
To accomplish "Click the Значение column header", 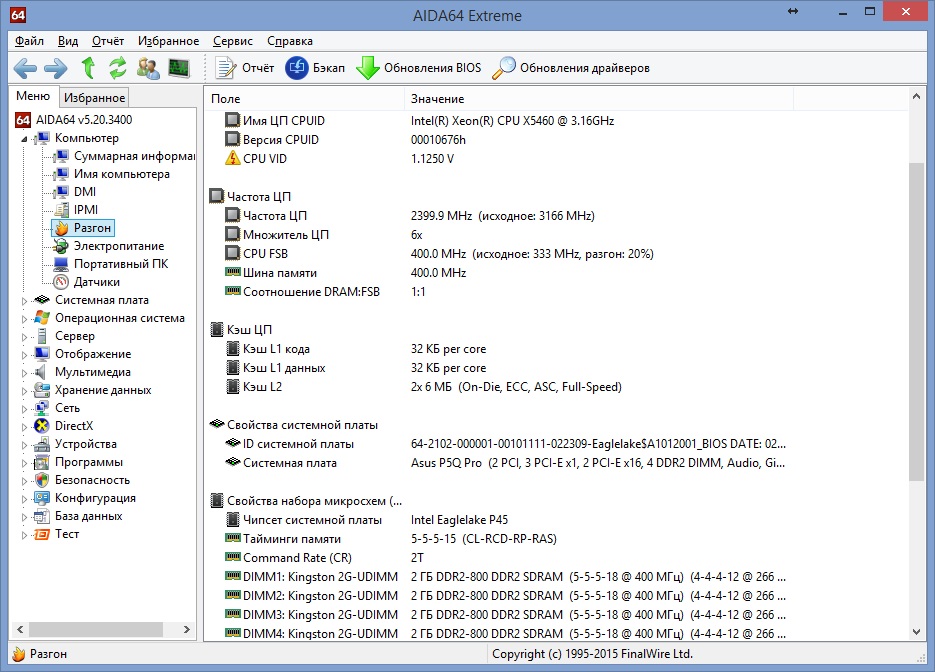I will click(599, 99).
